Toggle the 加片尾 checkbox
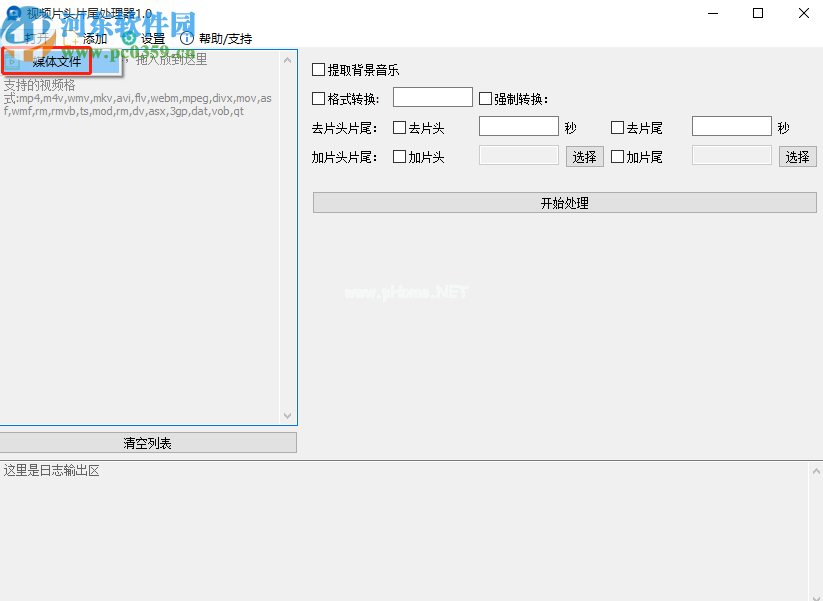823x601 pixels. coord(618,156)
